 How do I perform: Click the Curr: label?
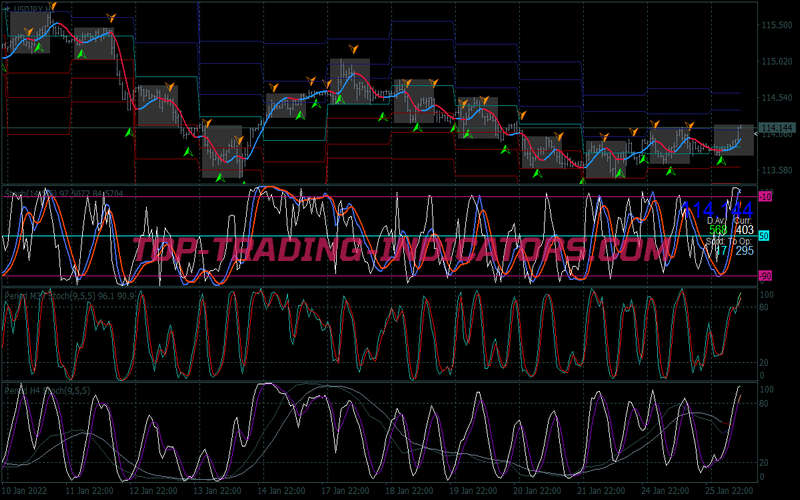742,221
